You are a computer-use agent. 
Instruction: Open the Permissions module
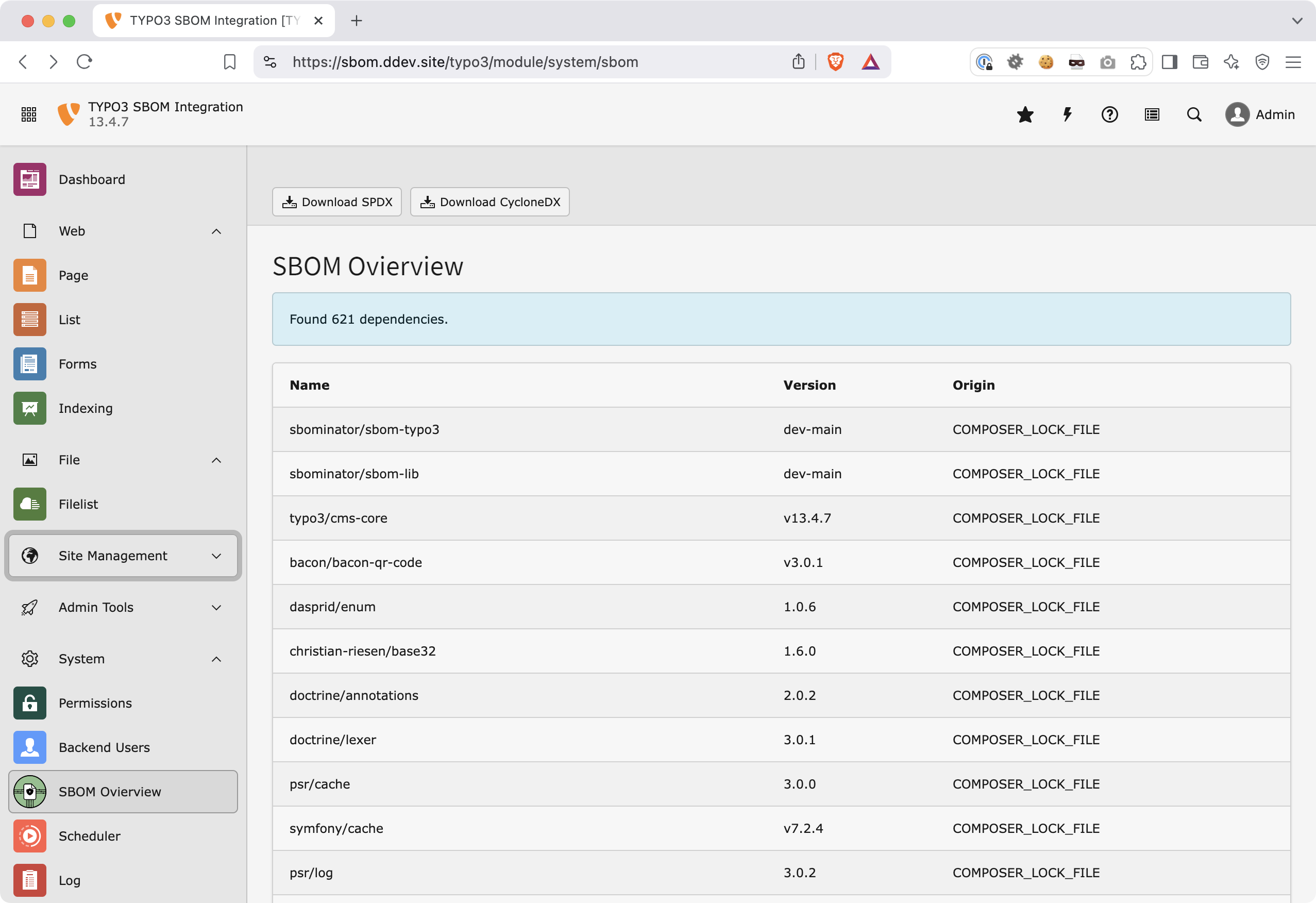click(x=95, y=703)
